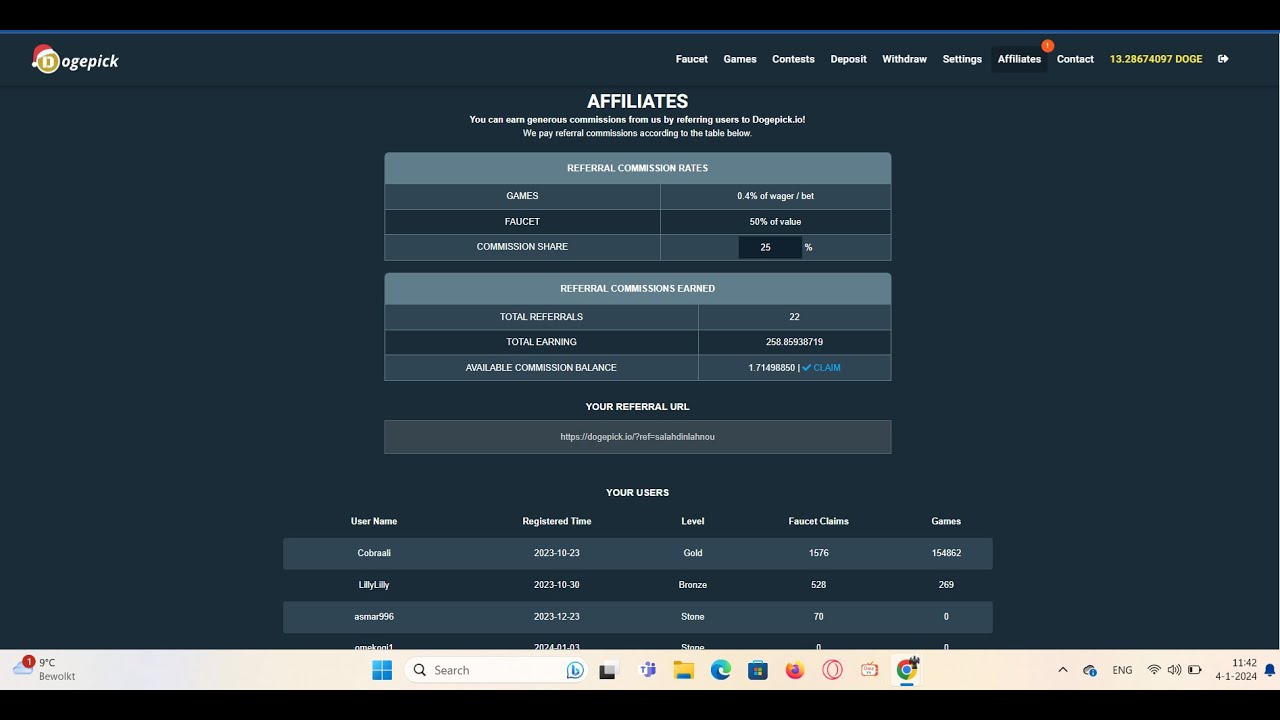The image size is (1280, 720).
Task: Open the notification bell in system tray
Action: click(1269, 670)
